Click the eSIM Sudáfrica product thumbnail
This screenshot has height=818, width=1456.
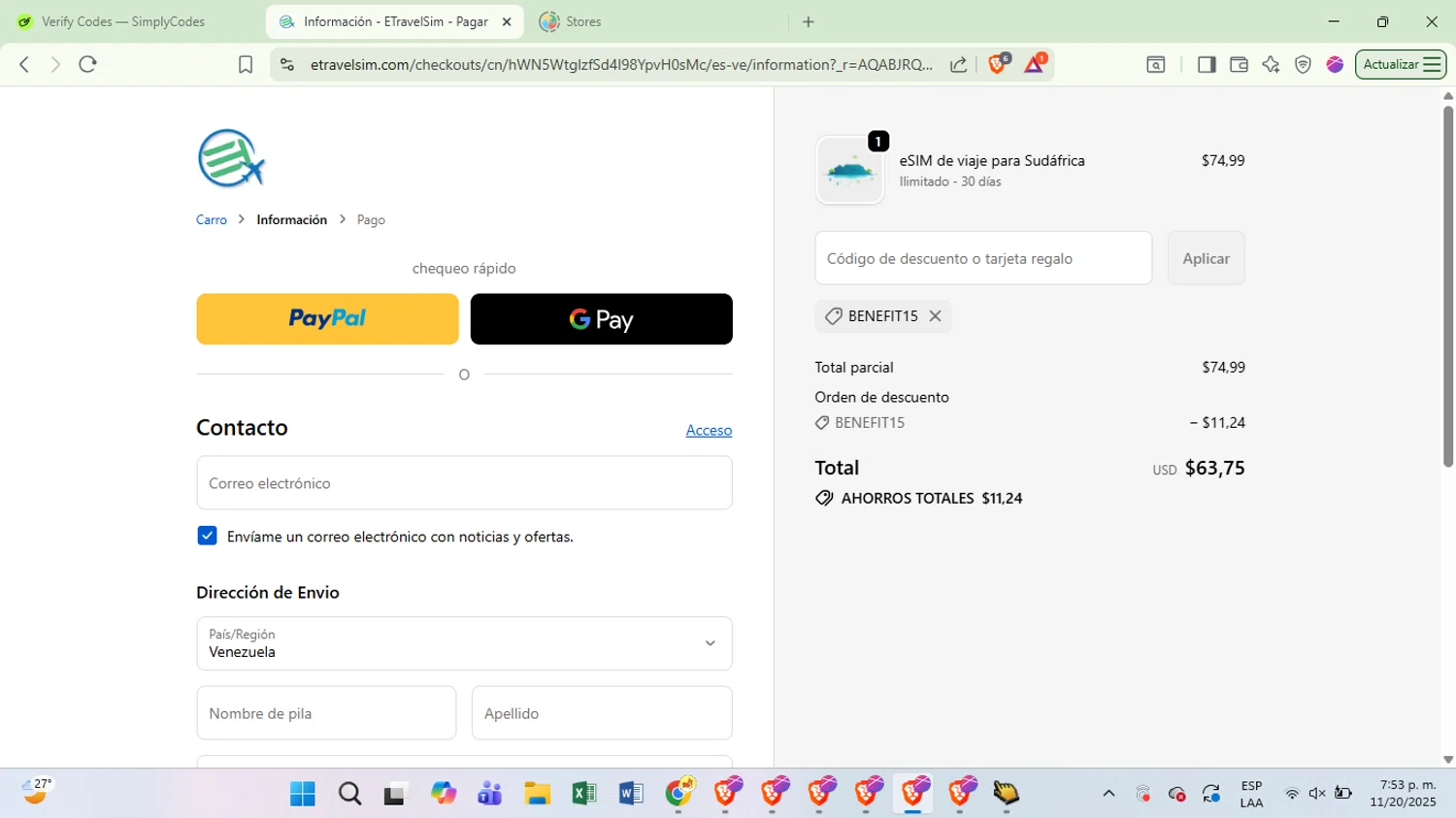pos(849,171)
